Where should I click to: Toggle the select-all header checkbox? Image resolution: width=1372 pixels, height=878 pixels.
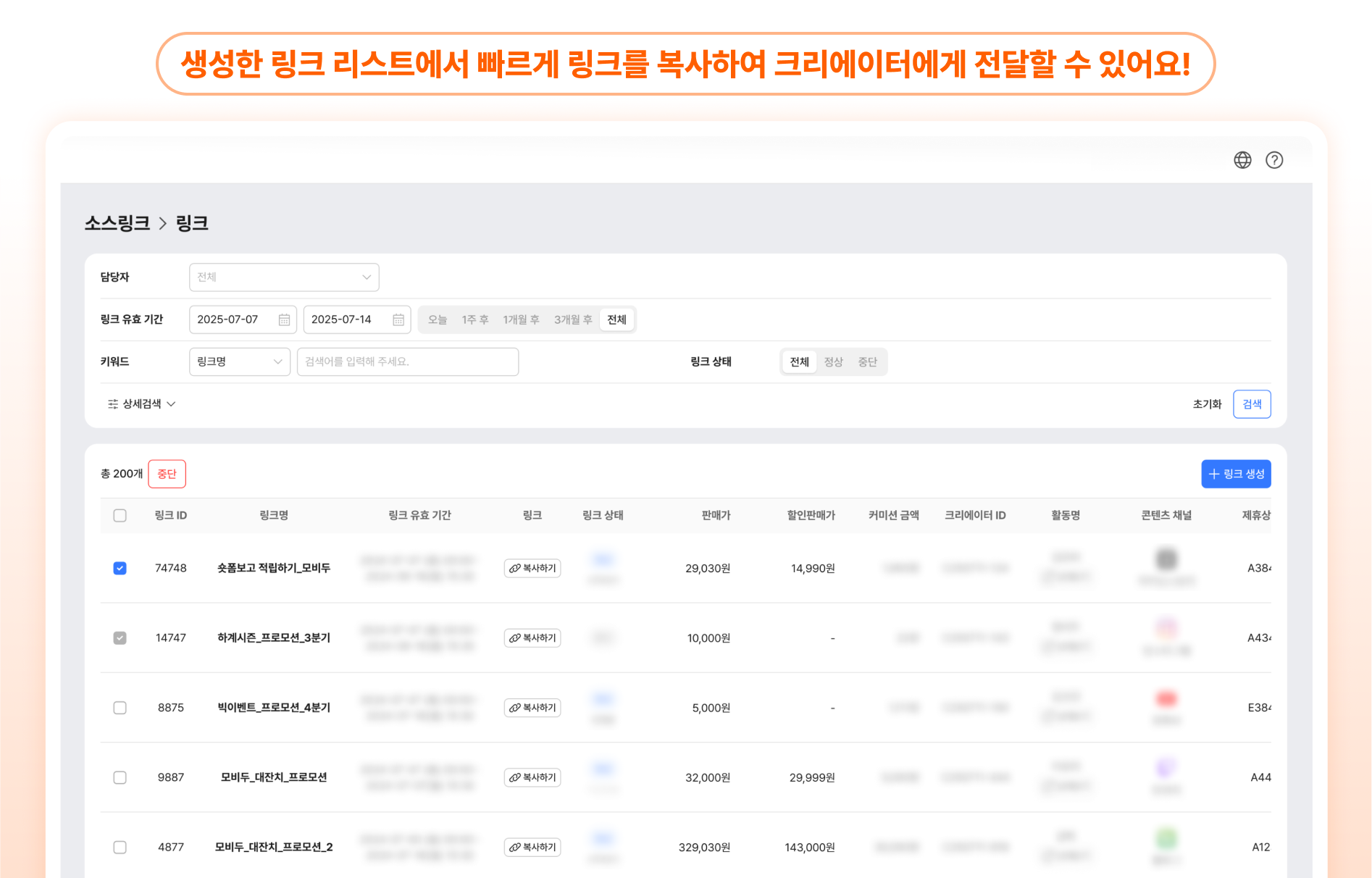coord(120,515)
